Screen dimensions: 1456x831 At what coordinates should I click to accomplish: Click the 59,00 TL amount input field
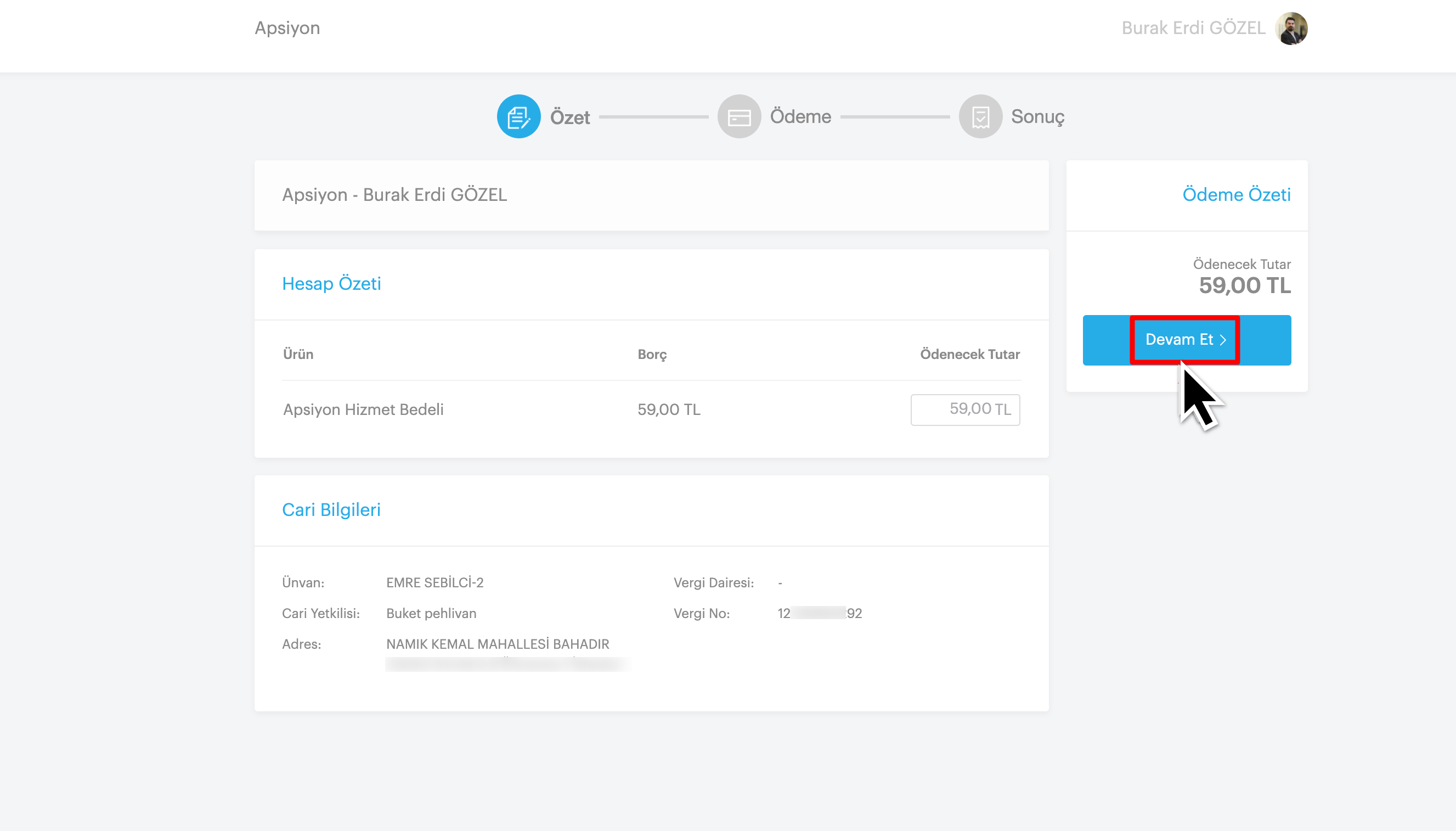pyautogui.click(x=964, y=409)
